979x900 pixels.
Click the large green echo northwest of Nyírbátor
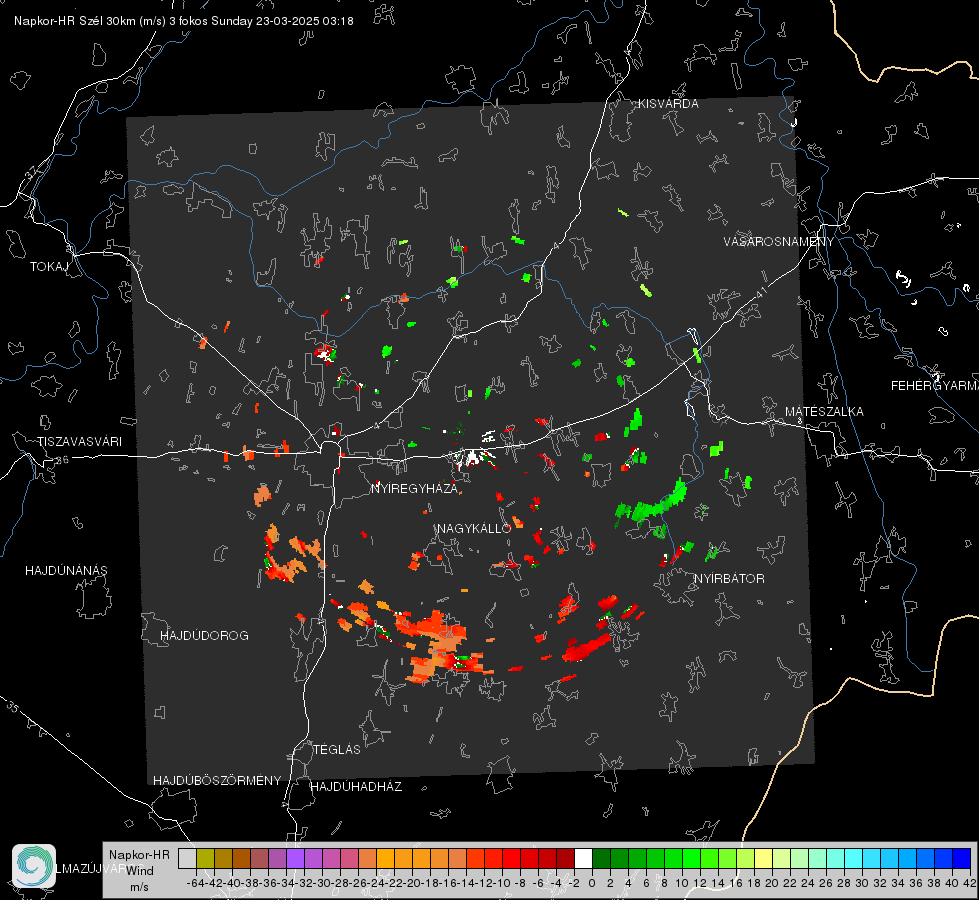coord(652,503)
